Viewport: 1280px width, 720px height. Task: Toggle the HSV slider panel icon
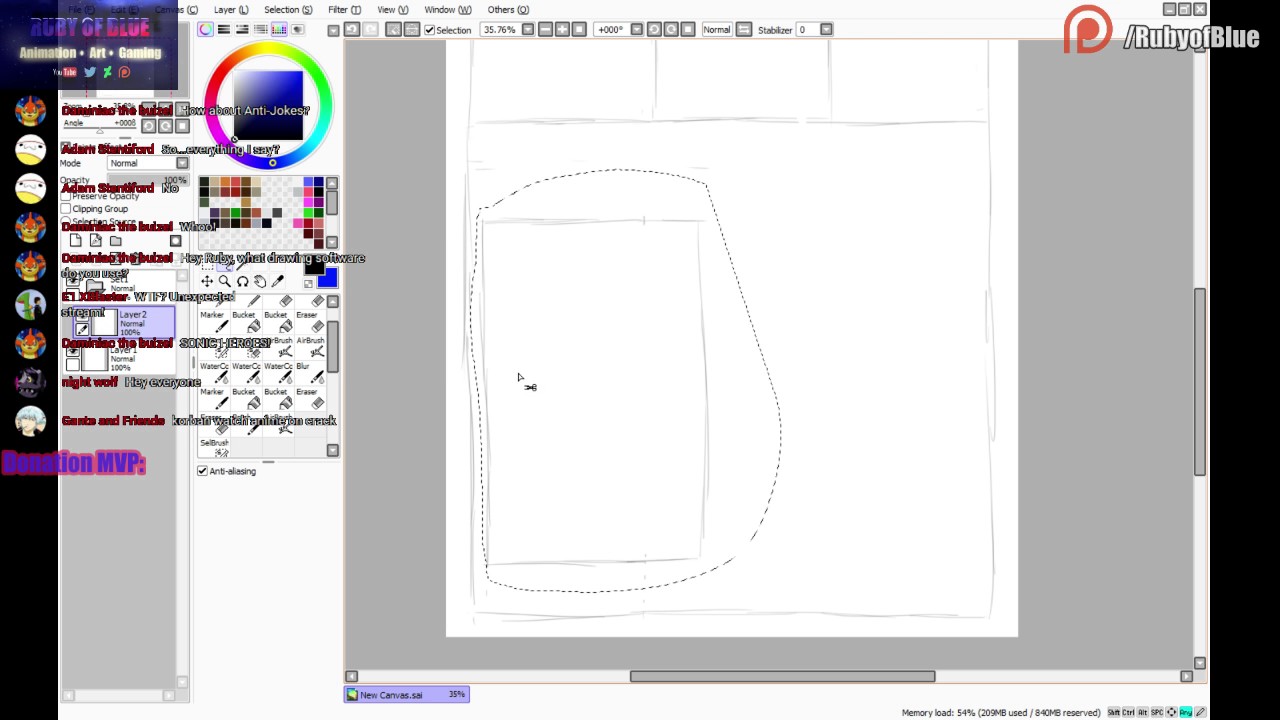pyautogui.click(x=242, y=30)
